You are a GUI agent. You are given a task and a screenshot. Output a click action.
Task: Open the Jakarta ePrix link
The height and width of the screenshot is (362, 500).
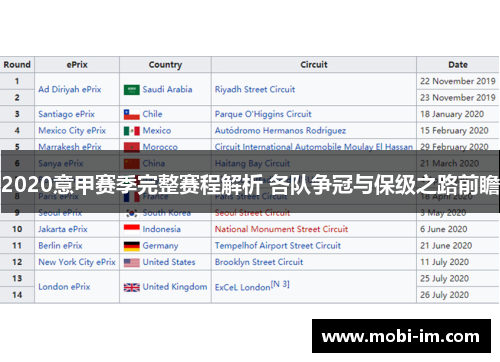[63, 229]
